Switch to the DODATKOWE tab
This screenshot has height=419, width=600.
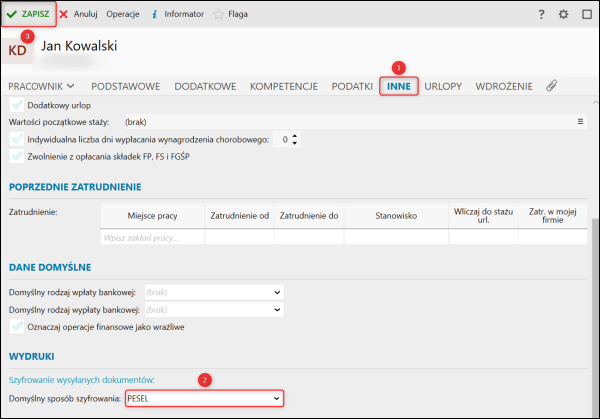tap(205, 86)
